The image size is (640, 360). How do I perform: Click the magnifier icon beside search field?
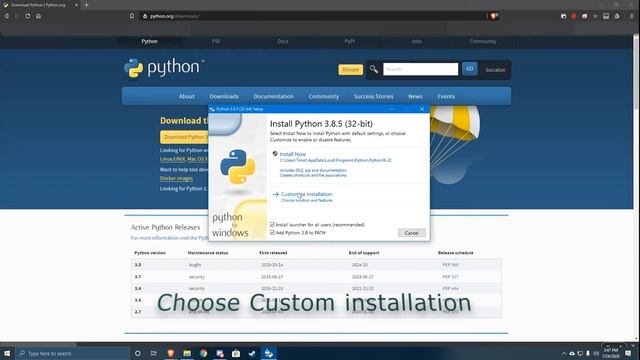click(x=373, y=69)
